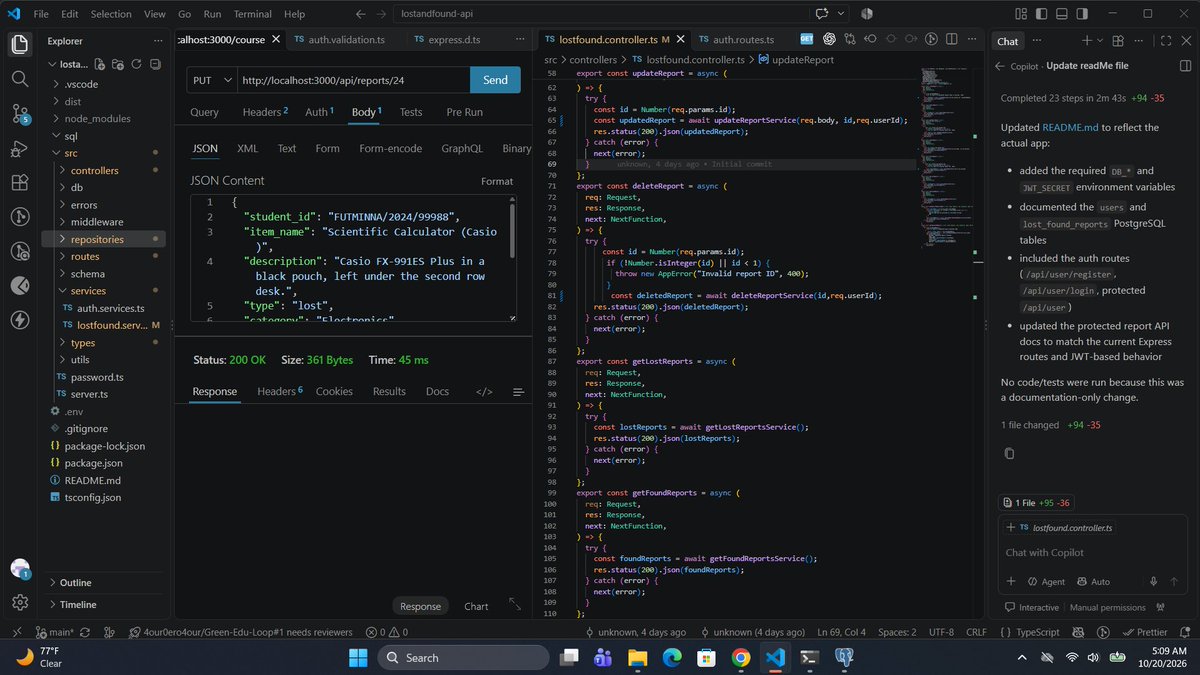The image size is (1200, 675).
Task: Toggle Interactive mode in chat
Action: [1032, 607]
